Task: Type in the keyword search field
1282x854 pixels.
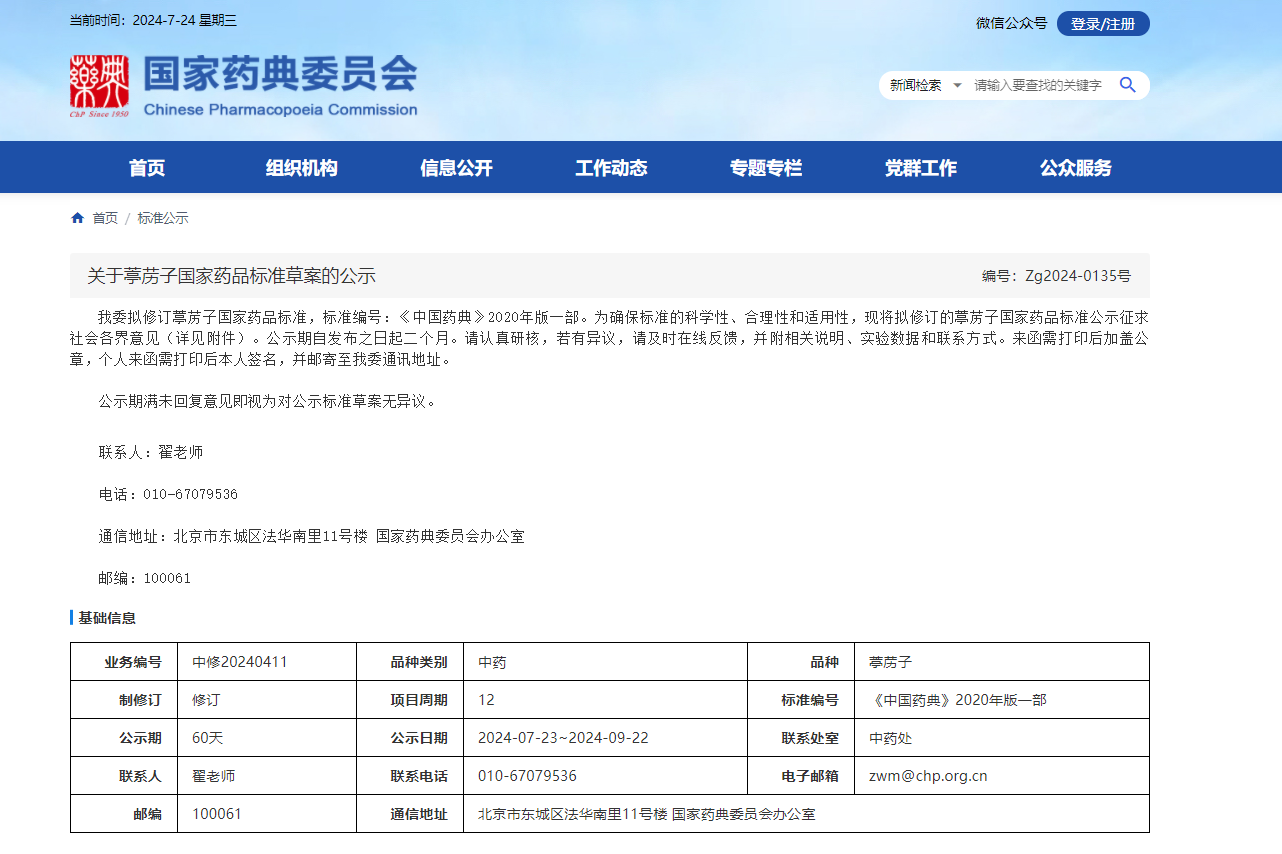Action: pyautogui.click(x=1038, y=85)
